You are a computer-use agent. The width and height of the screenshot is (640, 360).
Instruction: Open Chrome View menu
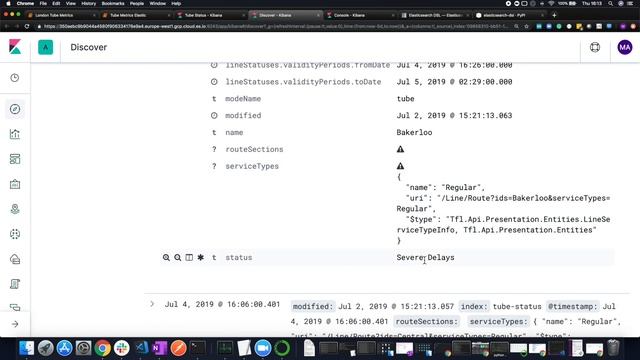(x=71, y=3)
